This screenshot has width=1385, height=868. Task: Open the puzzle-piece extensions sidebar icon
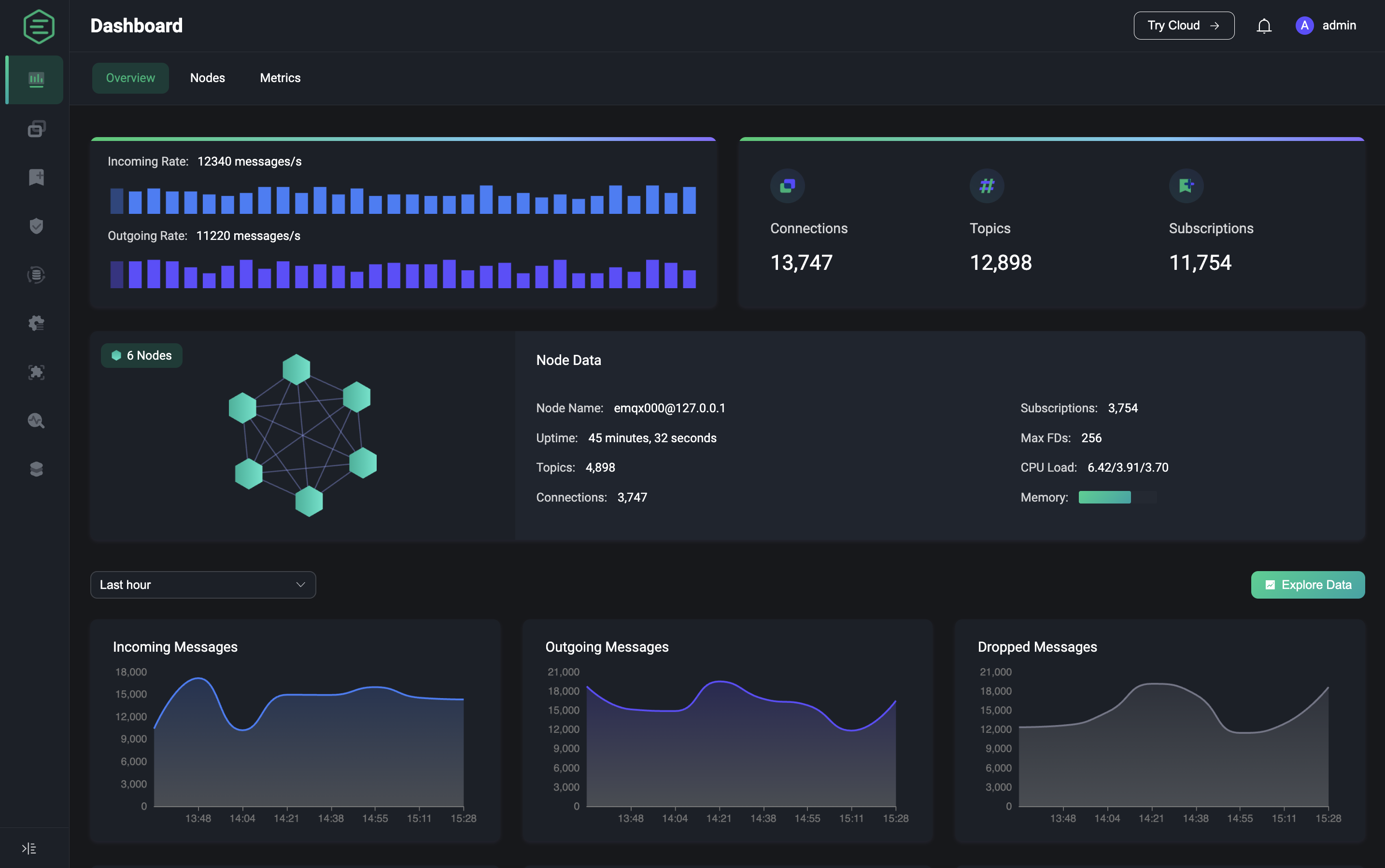click(36, 372)
